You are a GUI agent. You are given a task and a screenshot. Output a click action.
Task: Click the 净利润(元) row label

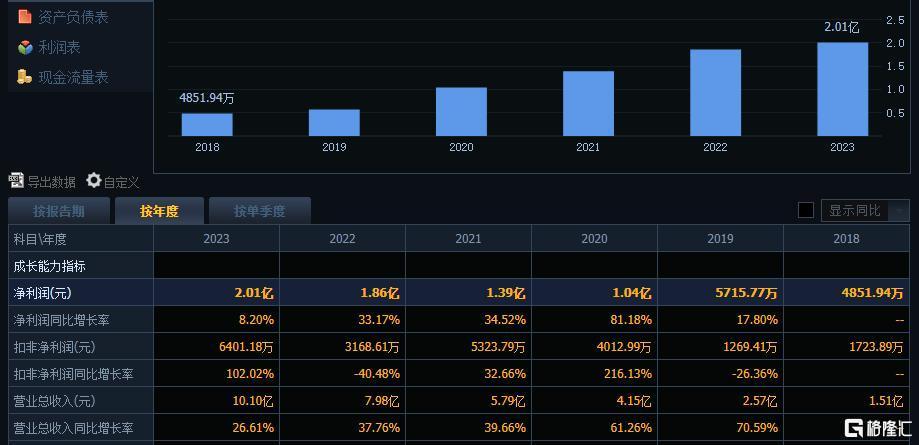[x=43, y=293]
